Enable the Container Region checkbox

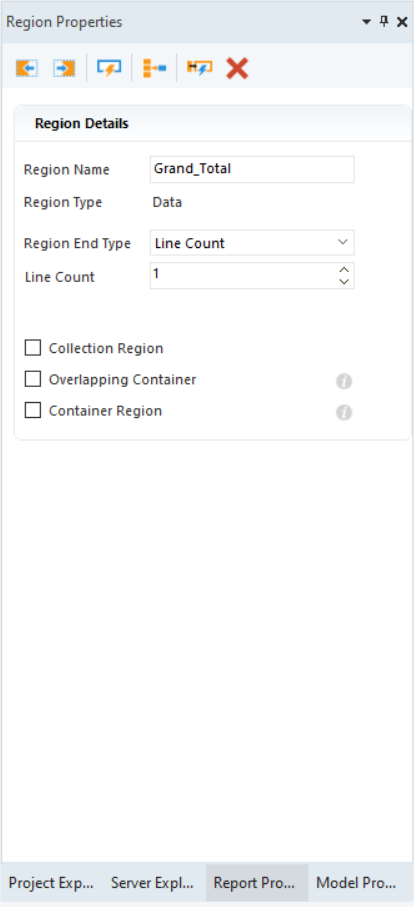(33, 411)
